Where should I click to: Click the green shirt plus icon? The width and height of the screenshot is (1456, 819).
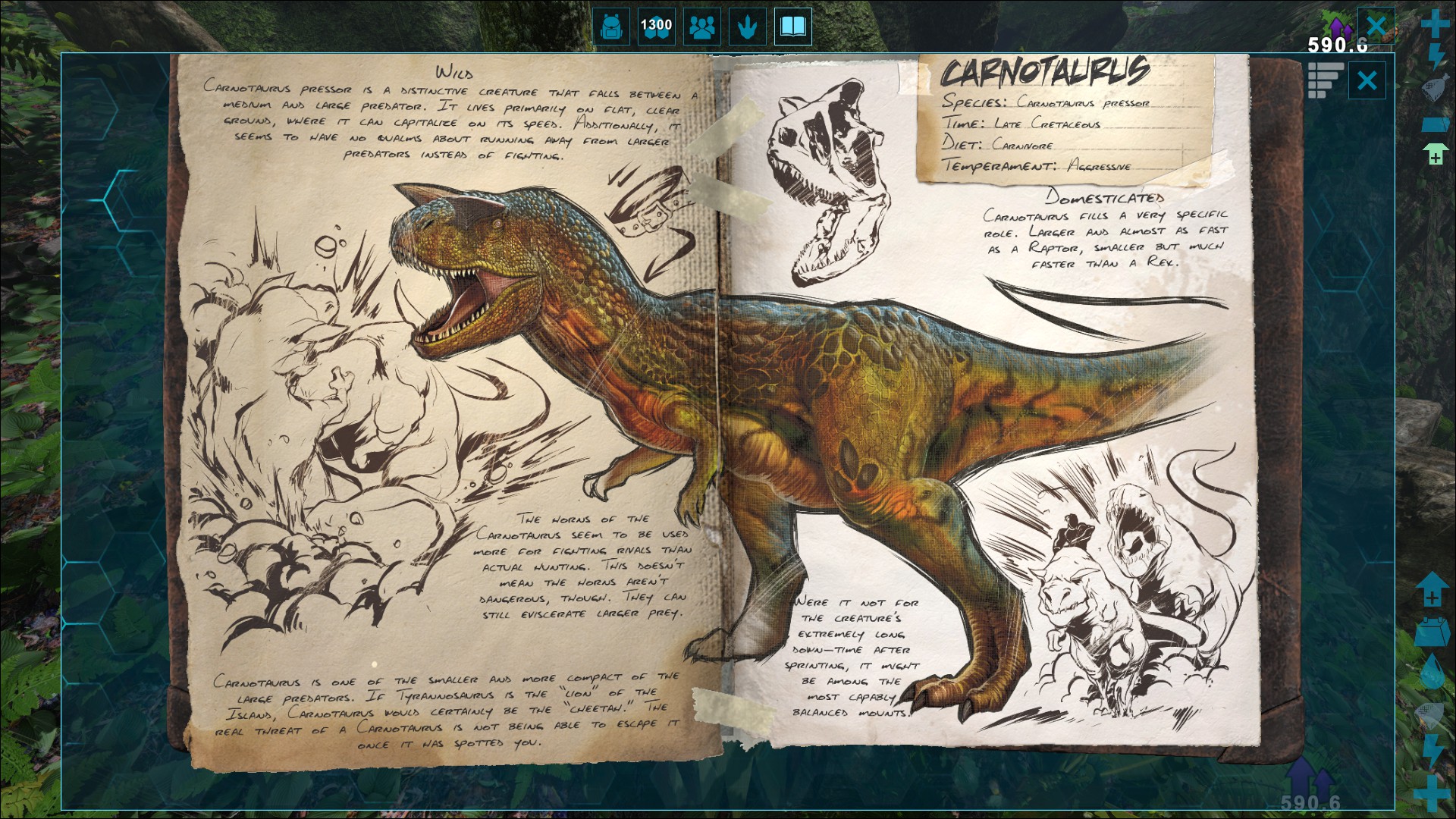(x=1435, y=155)
